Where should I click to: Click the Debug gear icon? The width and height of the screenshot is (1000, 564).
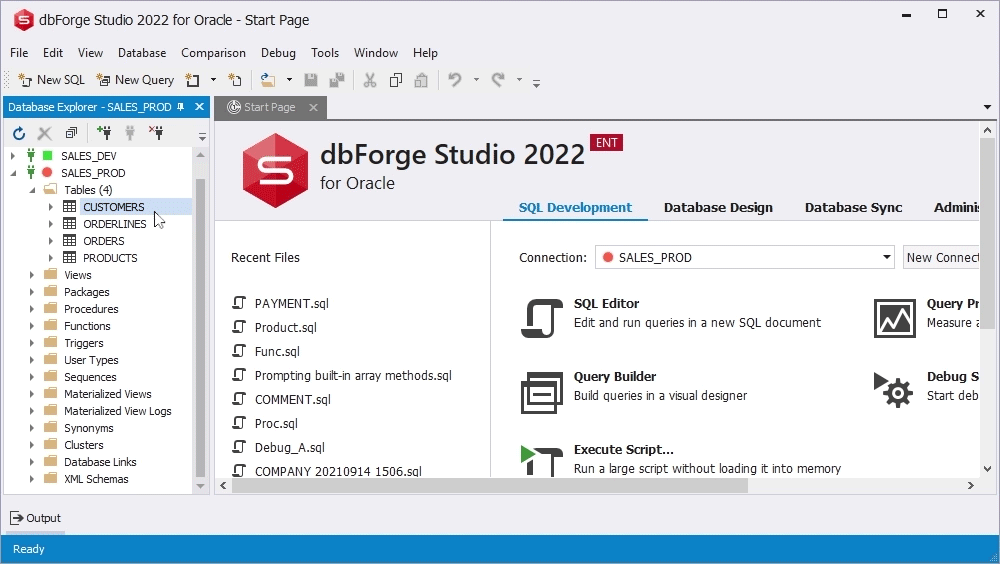(x=893, y=390)
